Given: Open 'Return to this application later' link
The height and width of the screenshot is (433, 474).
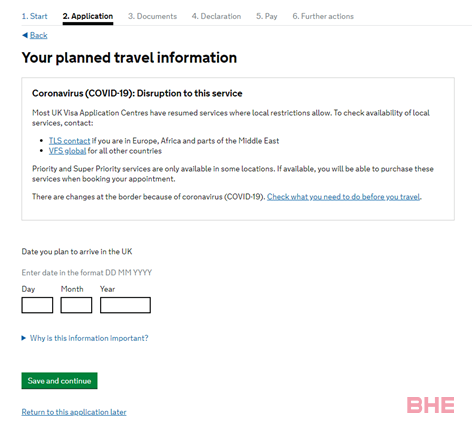Looking at the screenshot, I should [74, 412].
